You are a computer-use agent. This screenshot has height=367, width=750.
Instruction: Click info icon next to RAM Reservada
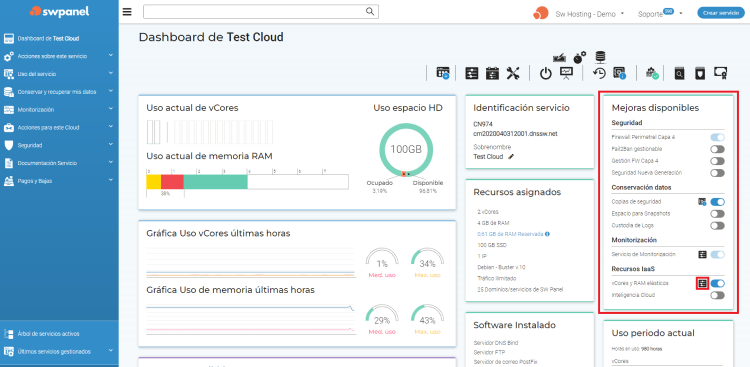547,234
